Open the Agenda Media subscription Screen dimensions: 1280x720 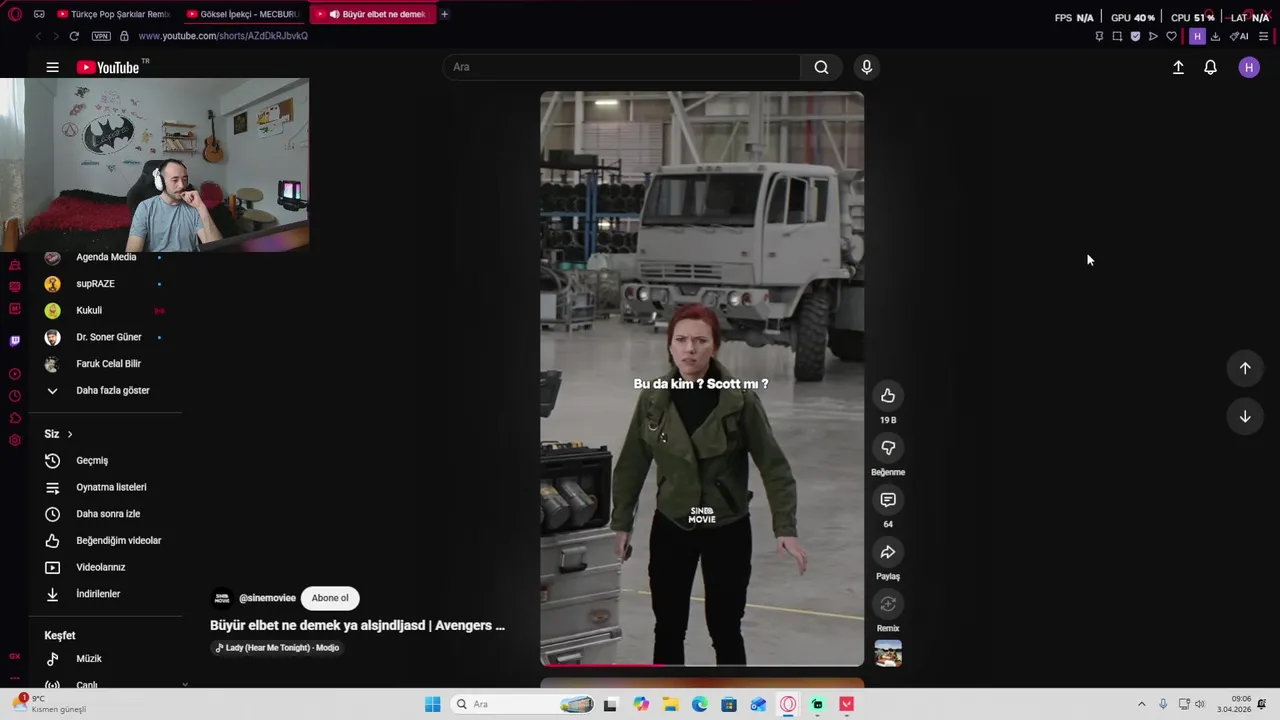[x=105, y=257]
